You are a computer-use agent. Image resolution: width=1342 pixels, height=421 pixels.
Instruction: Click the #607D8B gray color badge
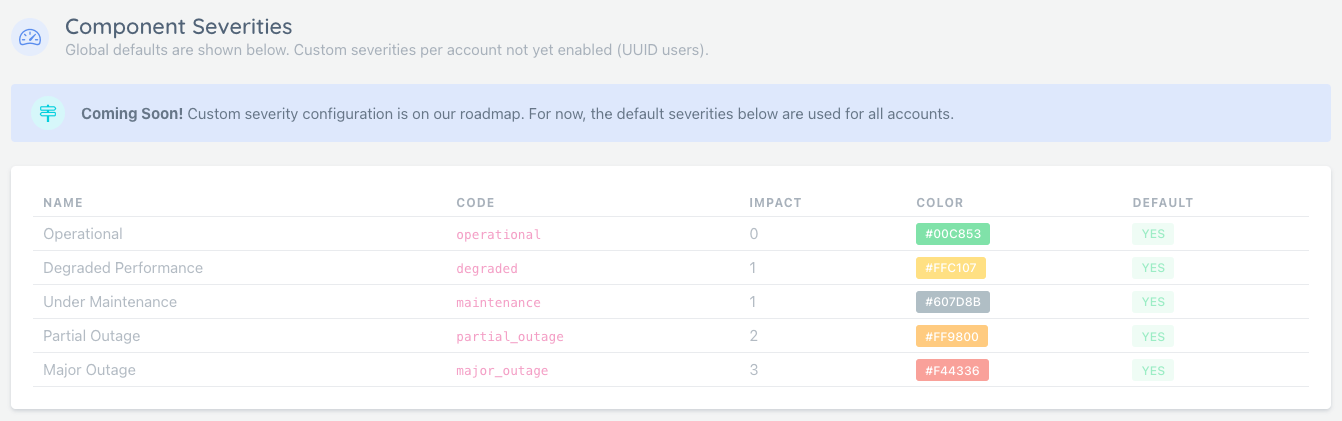click(x=952, y=302)
